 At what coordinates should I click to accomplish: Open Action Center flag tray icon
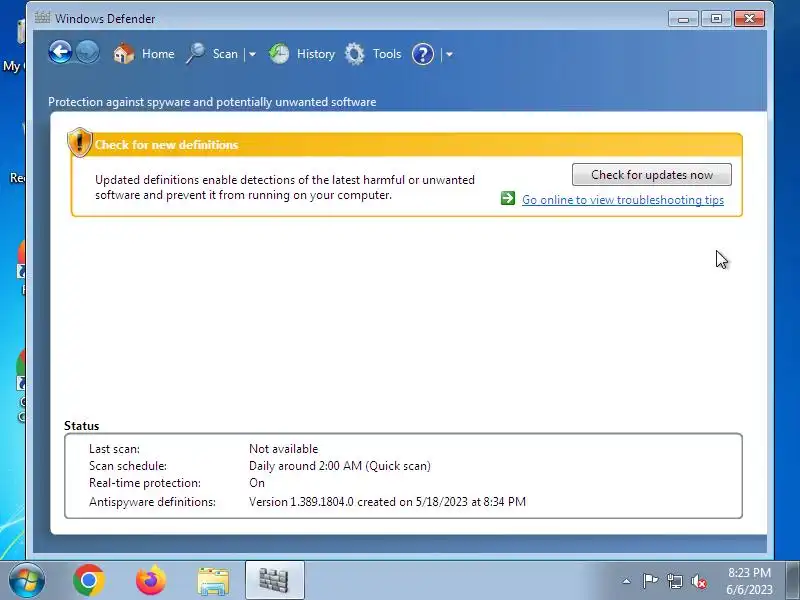coord(649,581)
